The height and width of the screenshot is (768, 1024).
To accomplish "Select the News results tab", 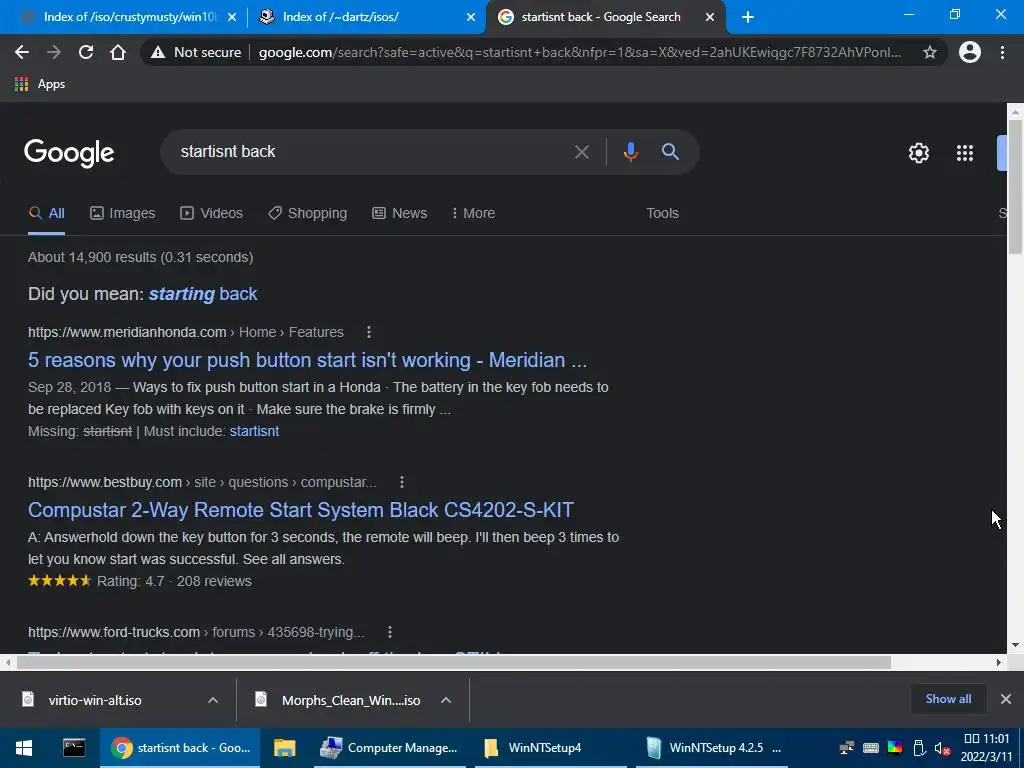I will (x=400, y=213).
